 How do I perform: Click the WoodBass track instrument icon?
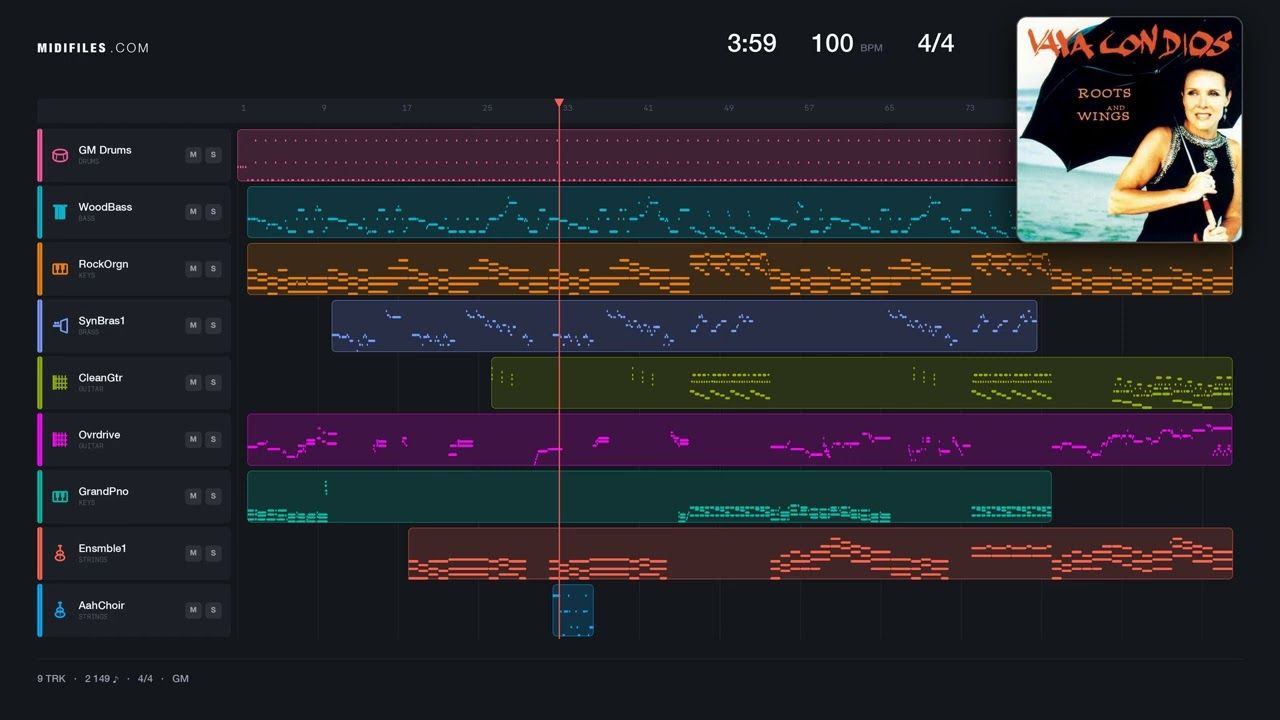[x=60, y=212]
